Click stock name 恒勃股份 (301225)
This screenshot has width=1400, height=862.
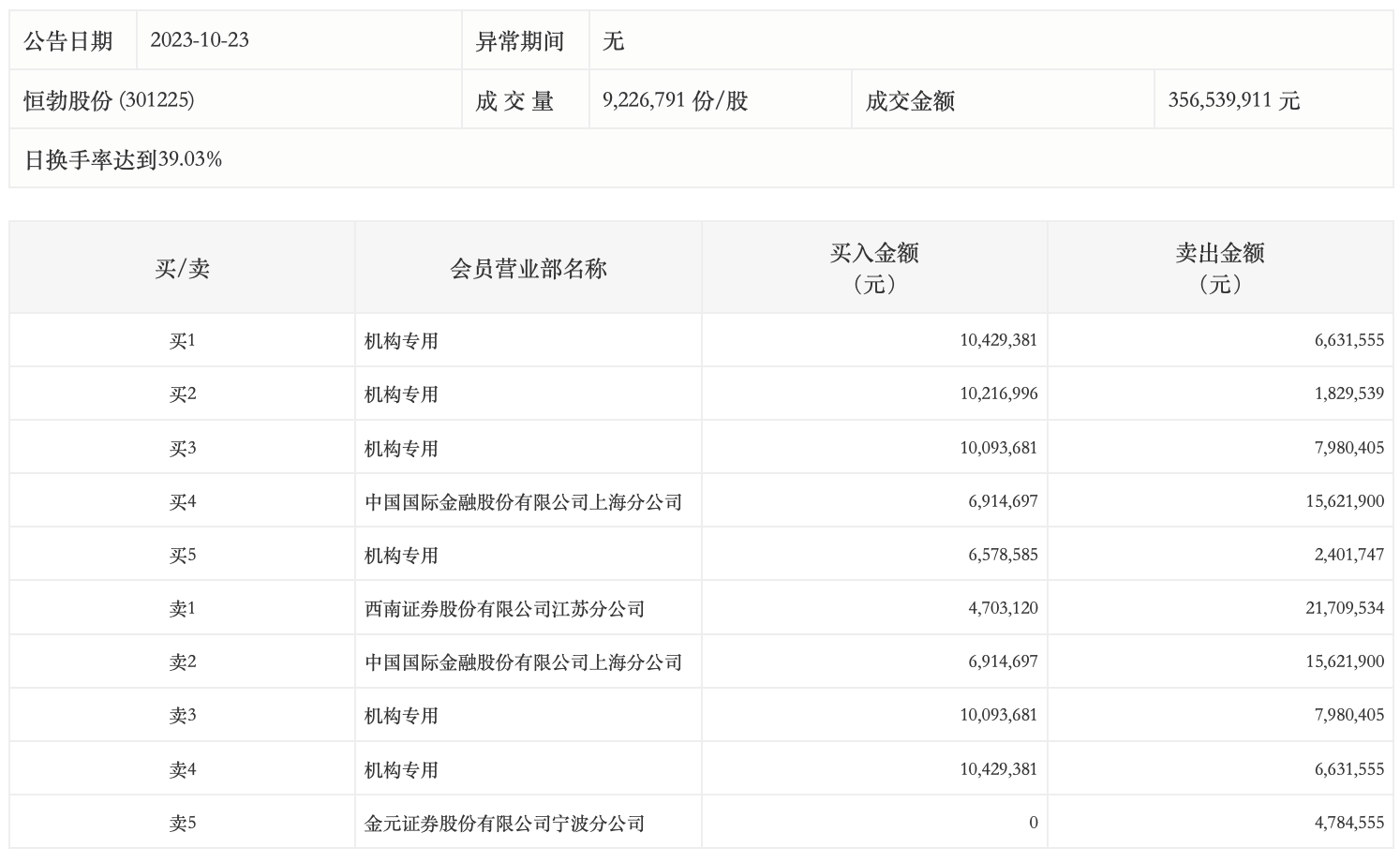110,100
